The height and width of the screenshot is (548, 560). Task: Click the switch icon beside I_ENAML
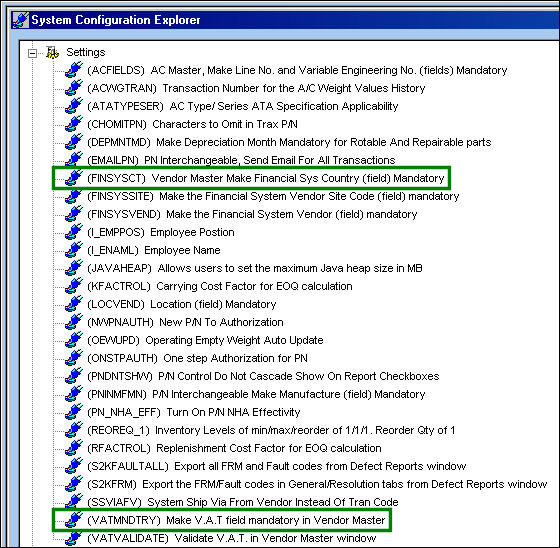point(74,250)
